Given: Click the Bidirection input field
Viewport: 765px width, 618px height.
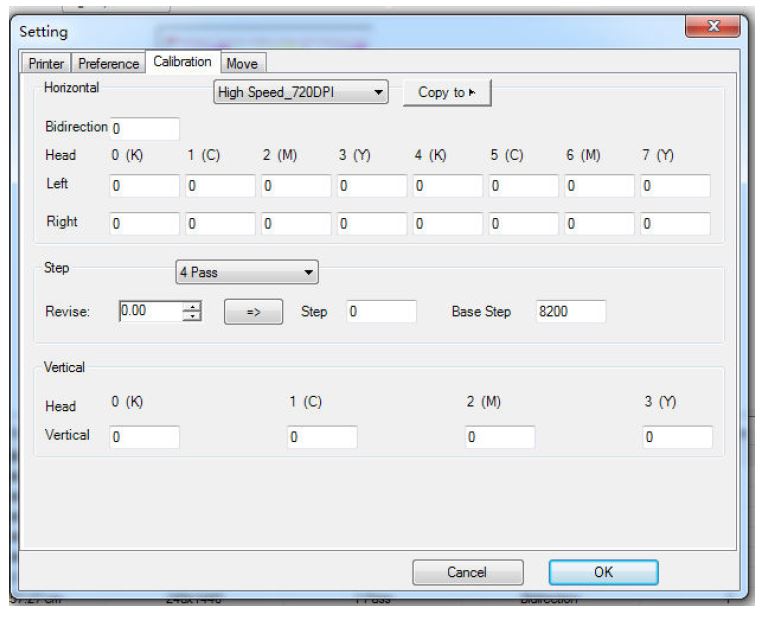Looking at the screenshot, I should coord(144,129).
